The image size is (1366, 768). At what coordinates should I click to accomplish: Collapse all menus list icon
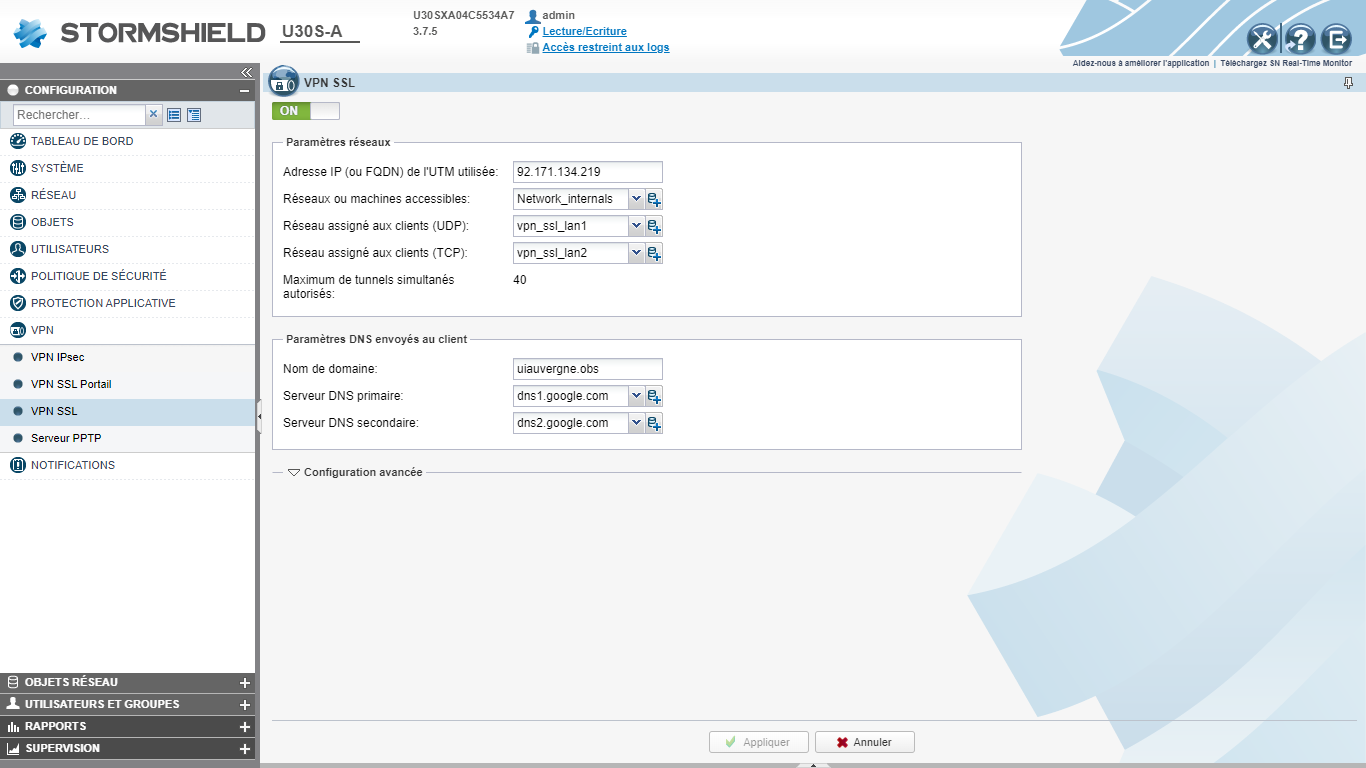[x=174, y=115]
